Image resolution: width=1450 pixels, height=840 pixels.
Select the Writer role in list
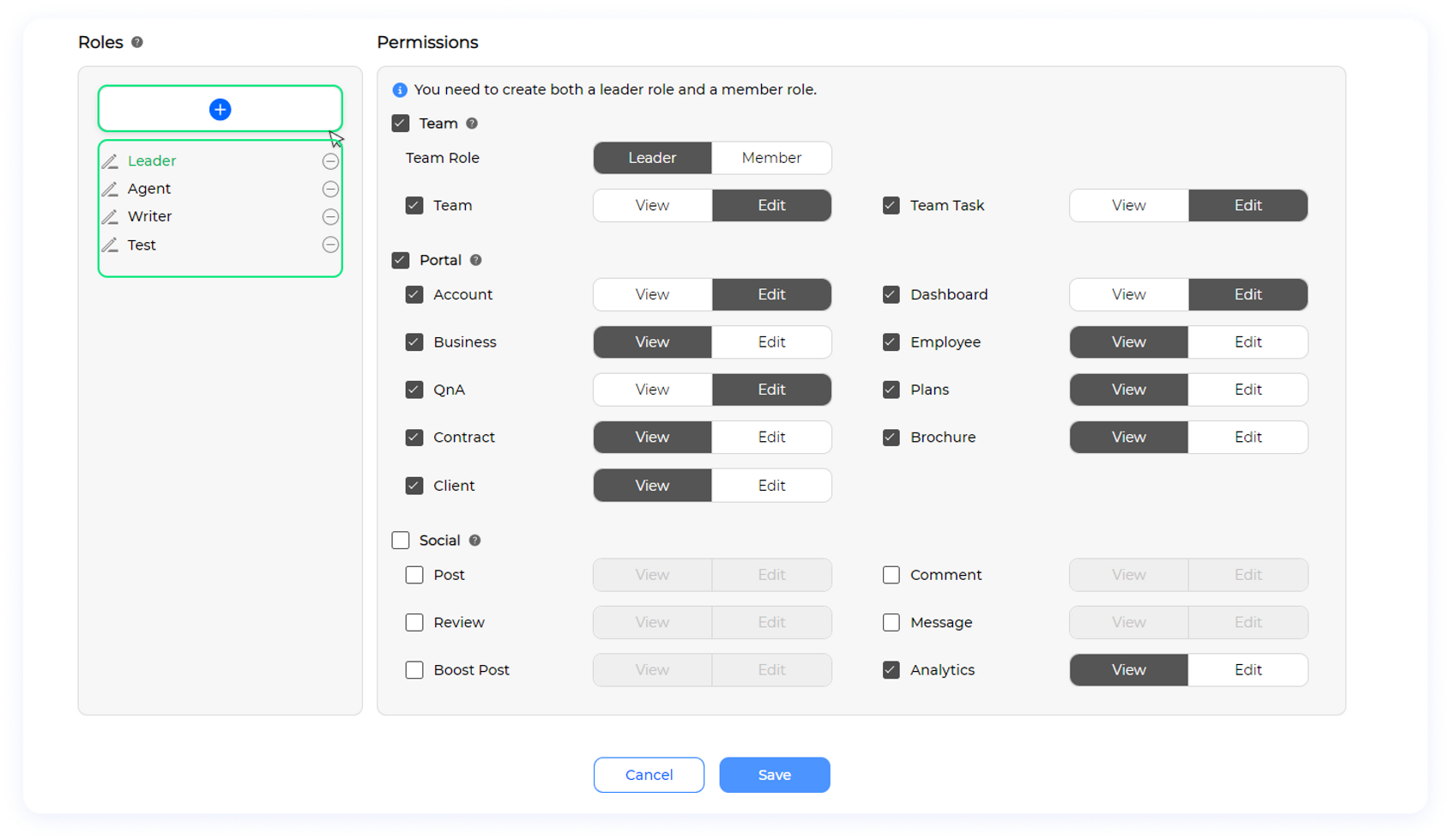pos(150,217)
